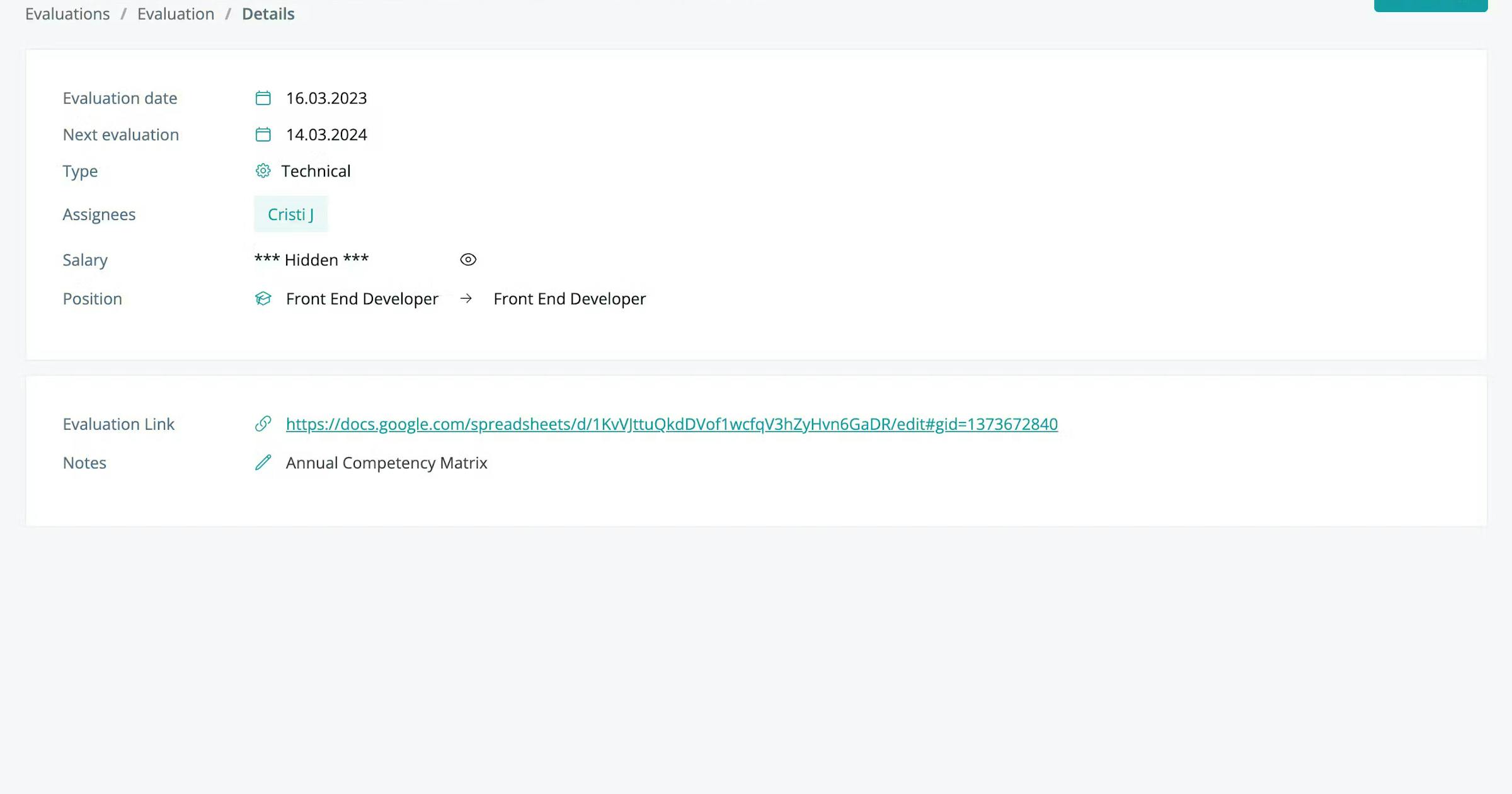
Task: Click the first Front End Developer position
Action: [362, 299]
